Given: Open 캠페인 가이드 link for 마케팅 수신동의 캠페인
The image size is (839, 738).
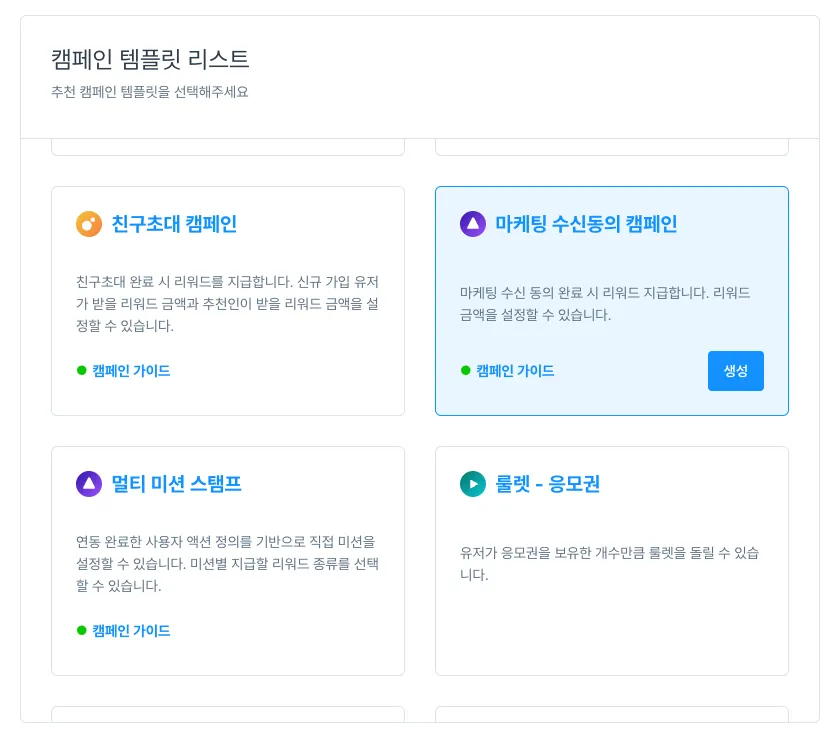Looking at the screenshot, I should pyautogui.click(x=515, y=371).
